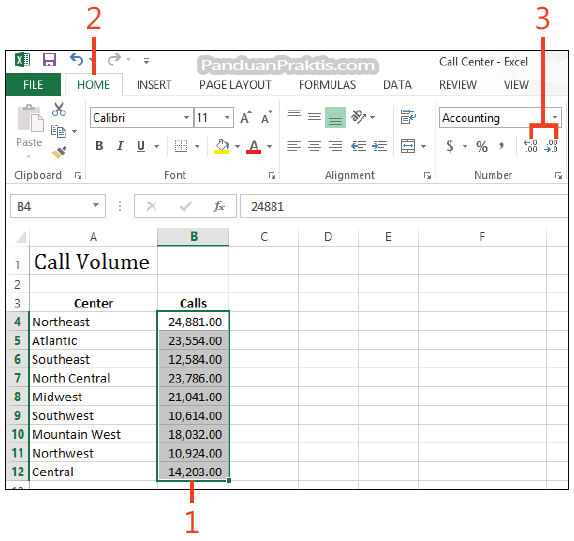Apply Comma Style
This screenshot has width=574, height=541.
point(501,146)
